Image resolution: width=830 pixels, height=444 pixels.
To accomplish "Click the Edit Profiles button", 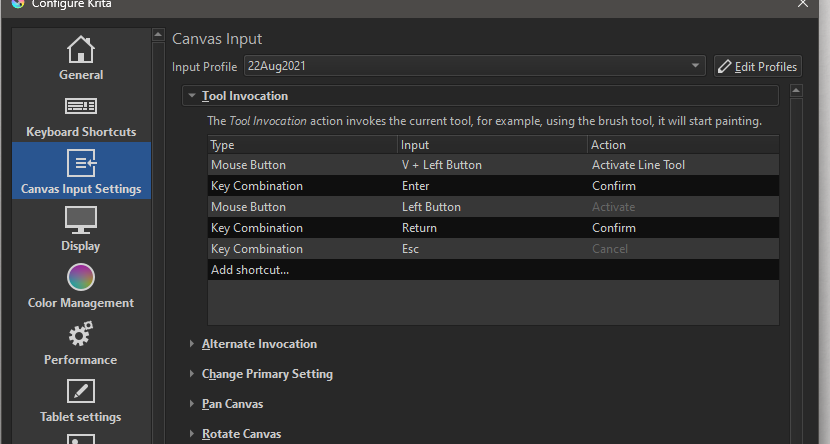I will click(x=758, y=66).
